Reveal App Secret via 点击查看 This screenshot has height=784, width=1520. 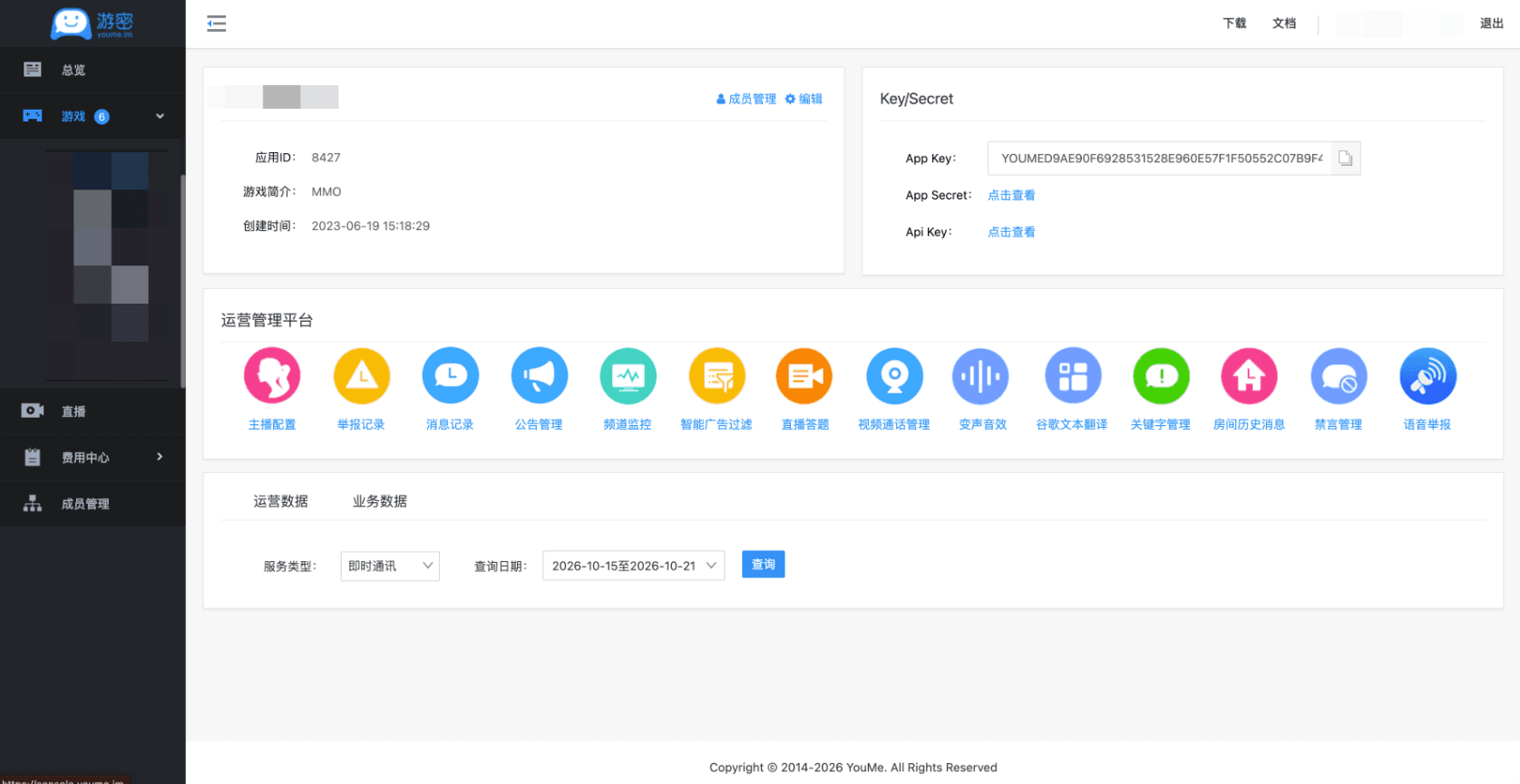(1011, 195)
